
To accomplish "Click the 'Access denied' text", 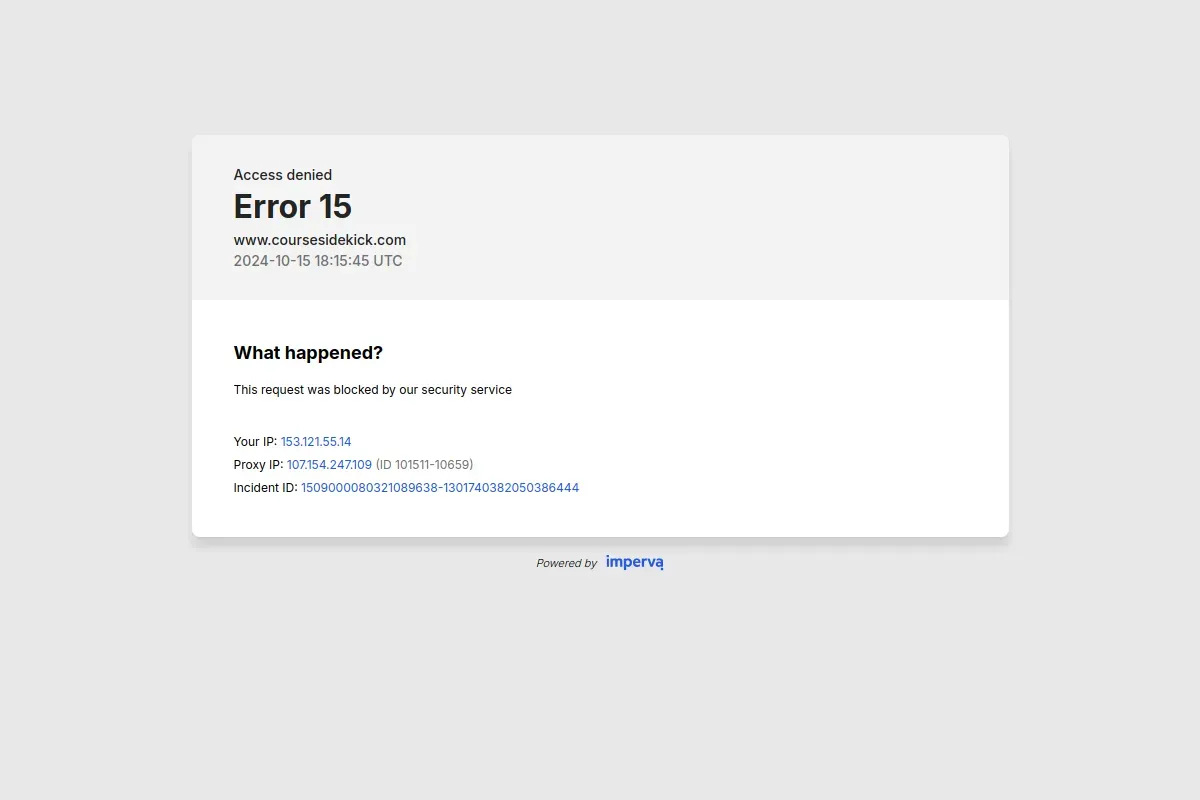I will pos(283,175).
